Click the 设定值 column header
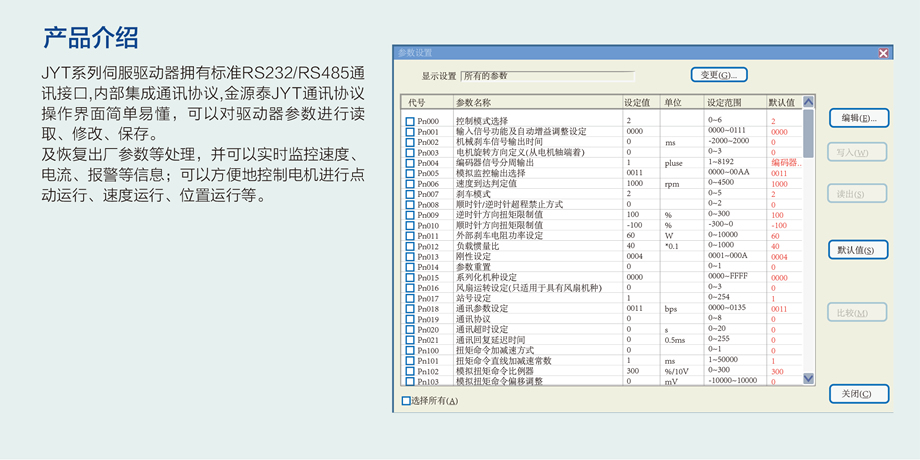 (x=640, y=102)
